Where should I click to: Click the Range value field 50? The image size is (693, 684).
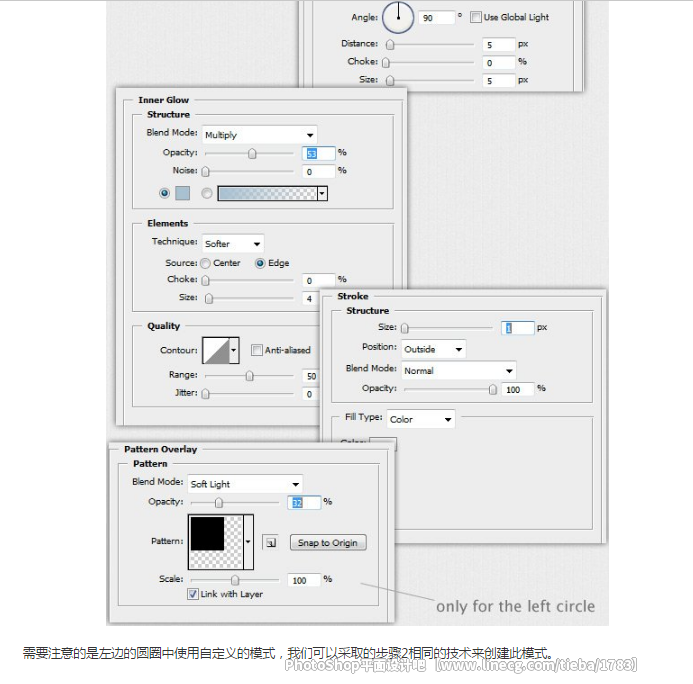[311, 376]
